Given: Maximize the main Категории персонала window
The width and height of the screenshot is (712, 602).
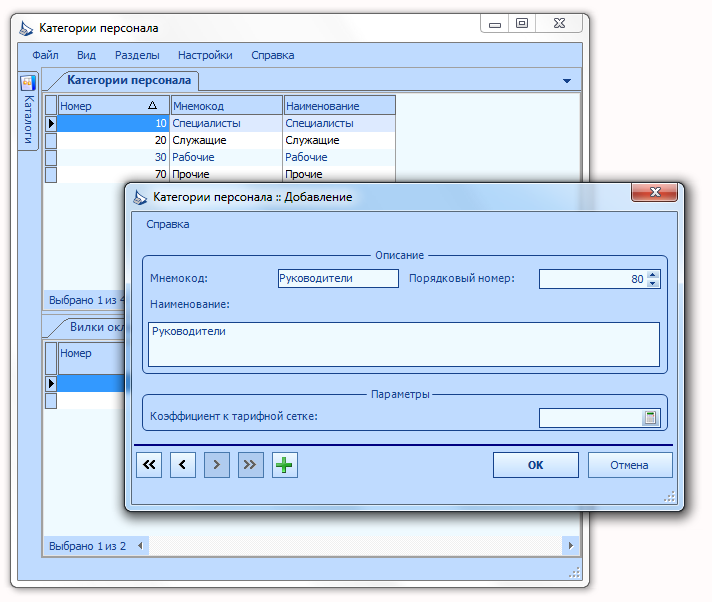Looking at the screenshot, I should click(x=522, y=24).
